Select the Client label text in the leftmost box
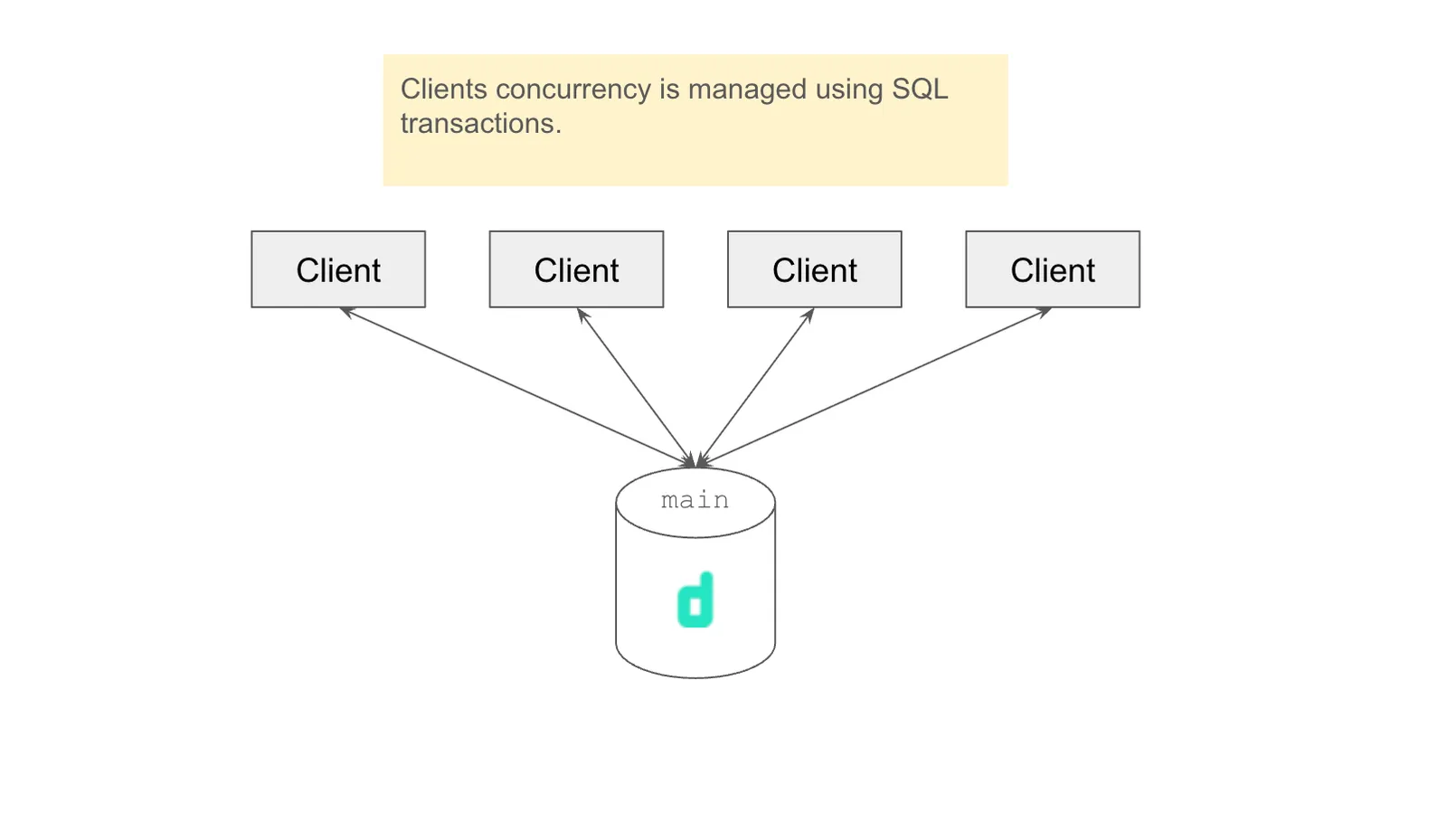The image size is (1447, 840). tap(338, 269)
